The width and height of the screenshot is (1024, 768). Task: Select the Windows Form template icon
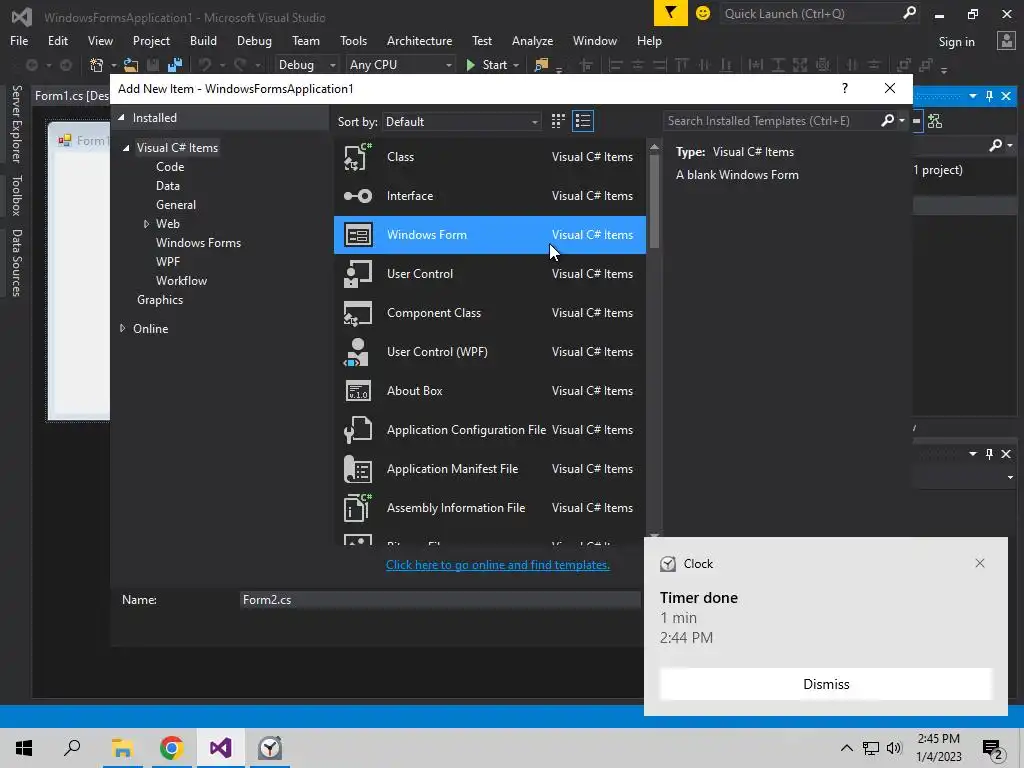coord(358,235)
